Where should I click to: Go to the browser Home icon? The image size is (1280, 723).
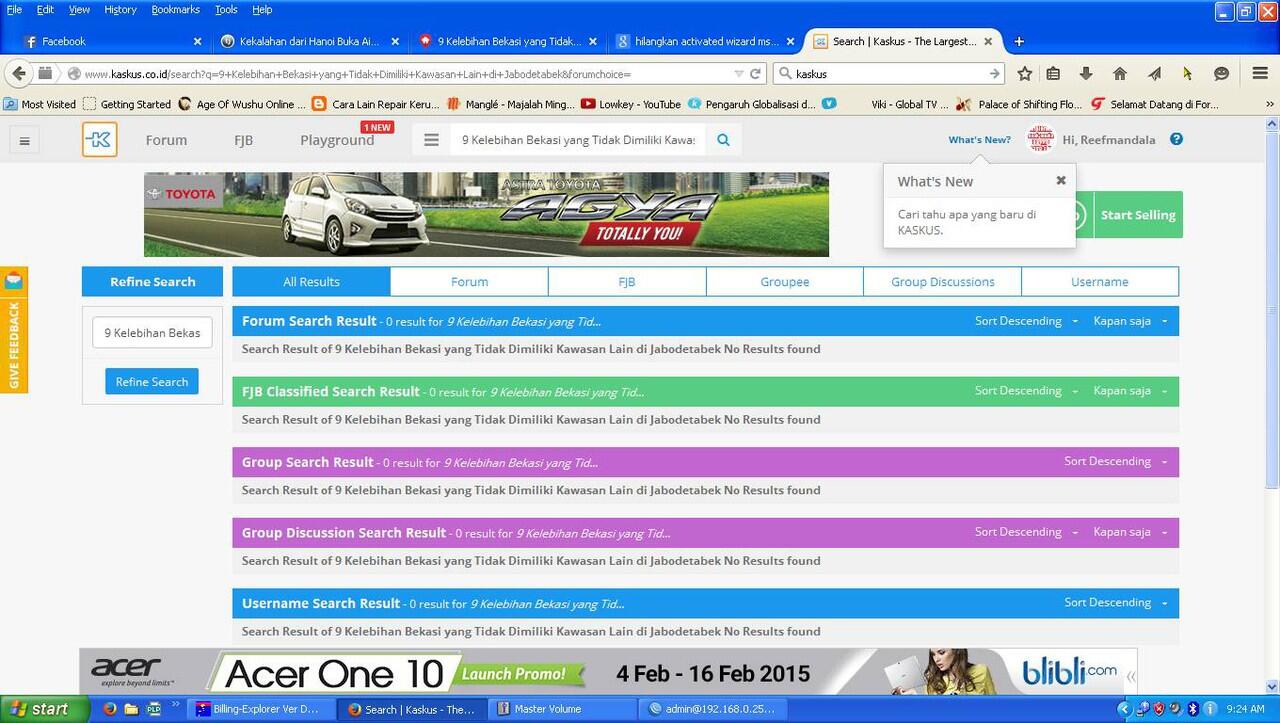tap(1120, 73)
